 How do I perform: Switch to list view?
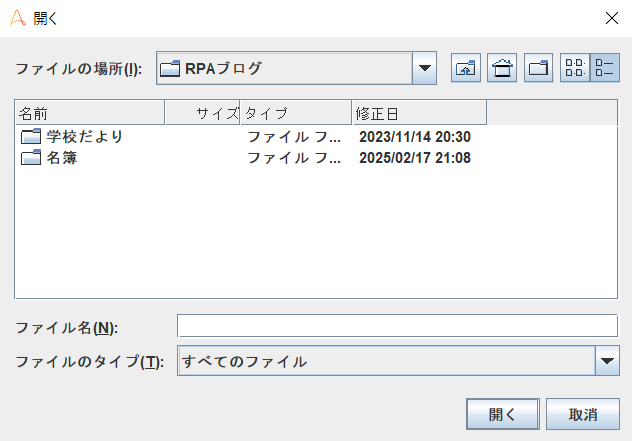(575, 68)
